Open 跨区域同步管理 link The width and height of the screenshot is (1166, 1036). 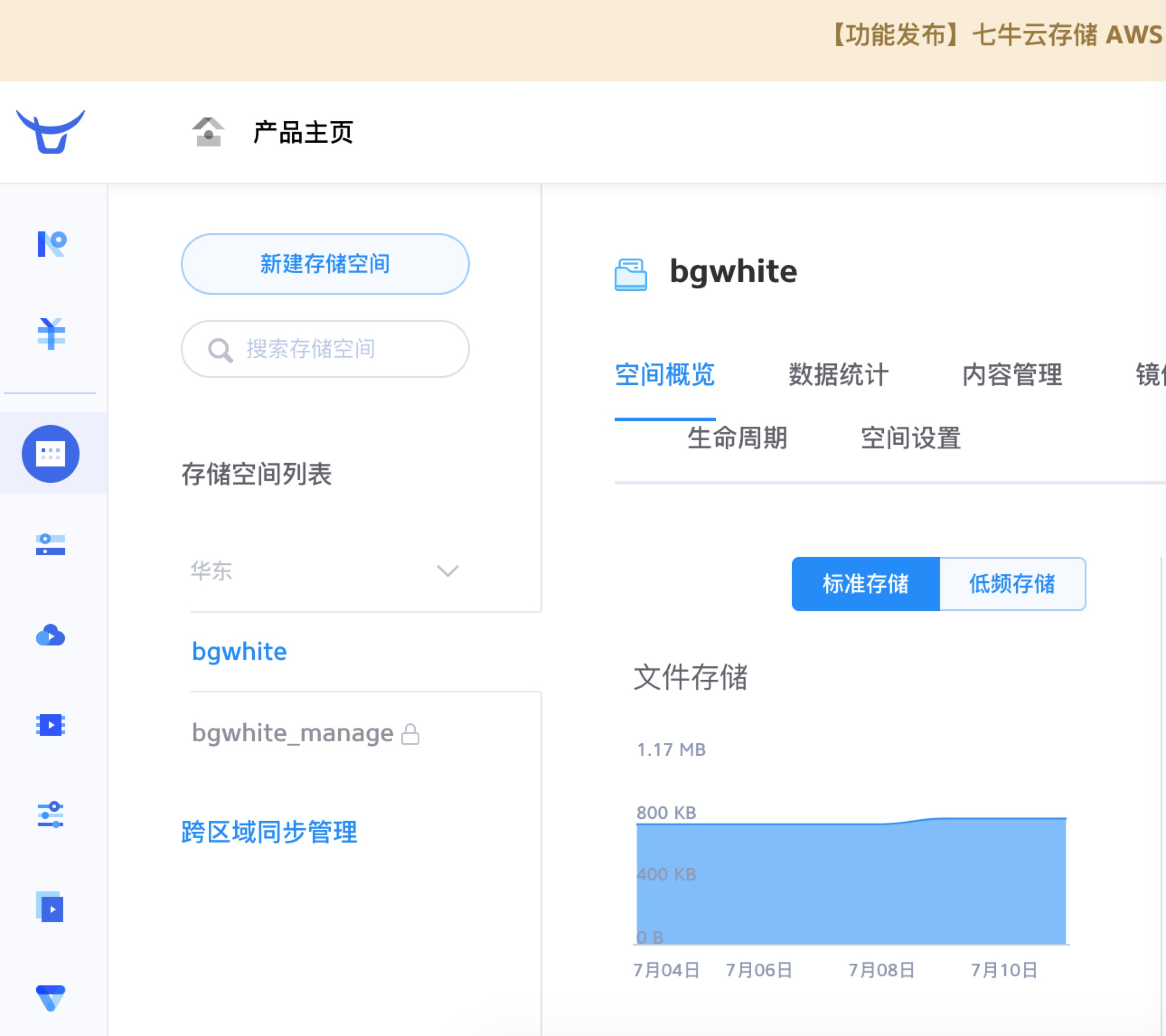269,832
